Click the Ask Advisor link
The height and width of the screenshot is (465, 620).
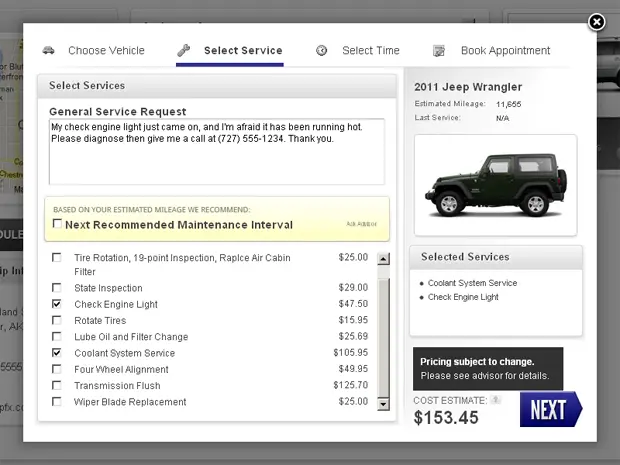click(x=361, y=224)
